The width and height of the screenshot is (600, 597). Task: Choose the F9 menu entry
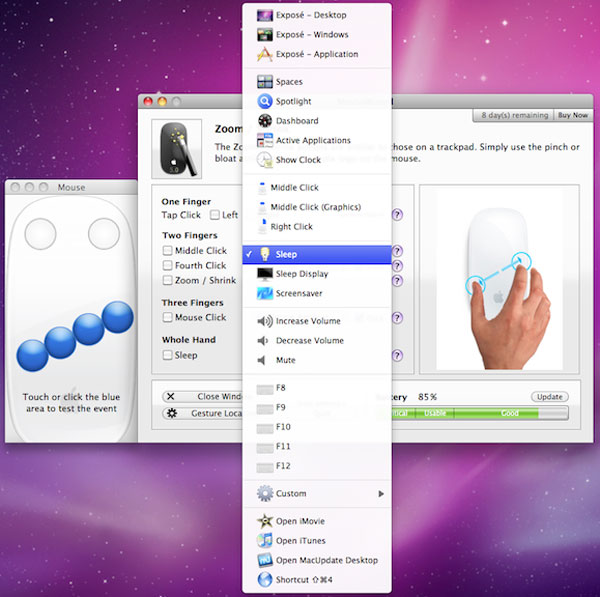317,407
